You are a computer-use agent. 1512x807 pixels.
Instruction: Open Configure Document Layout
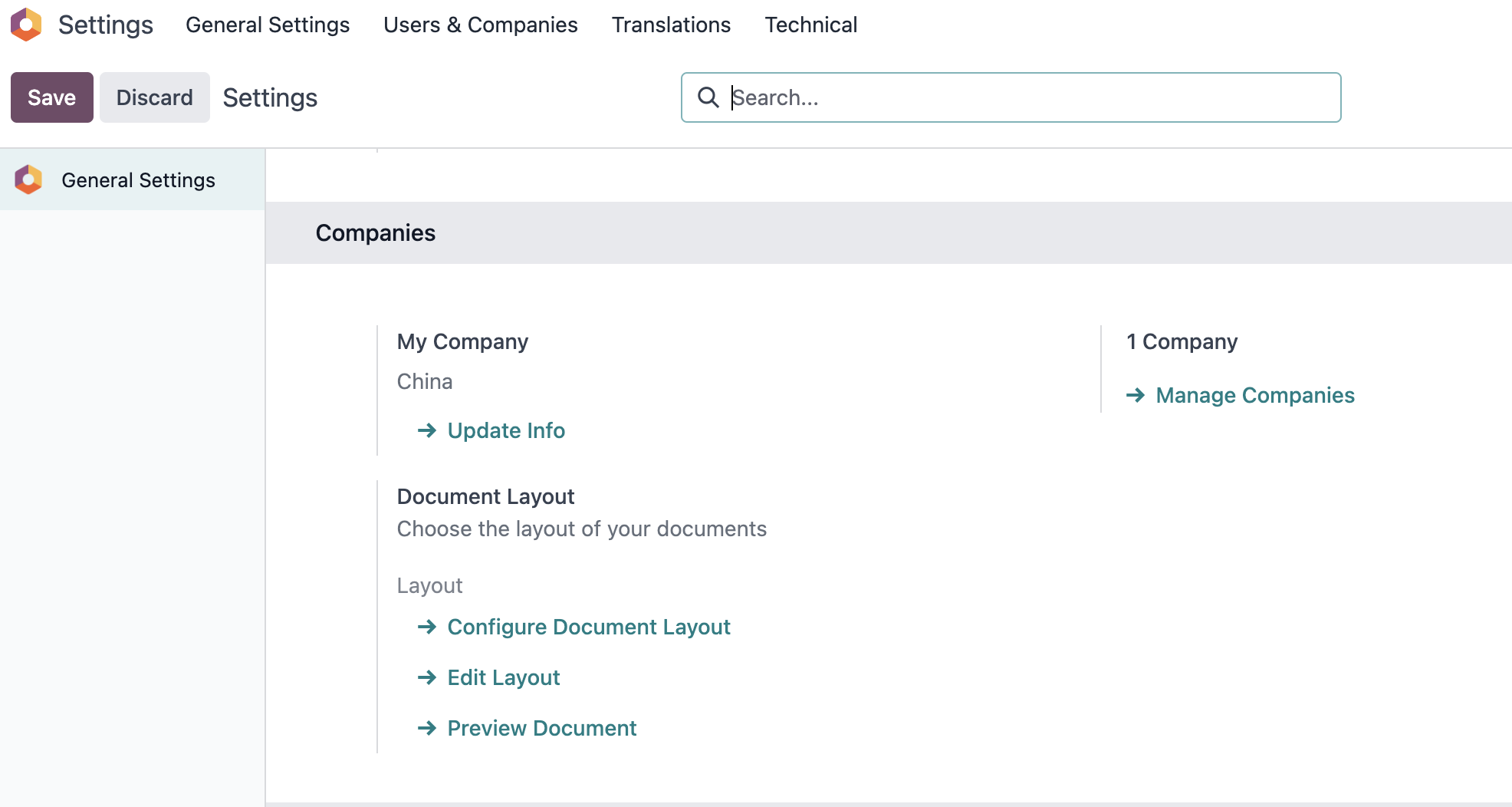(x=589, y=627)
